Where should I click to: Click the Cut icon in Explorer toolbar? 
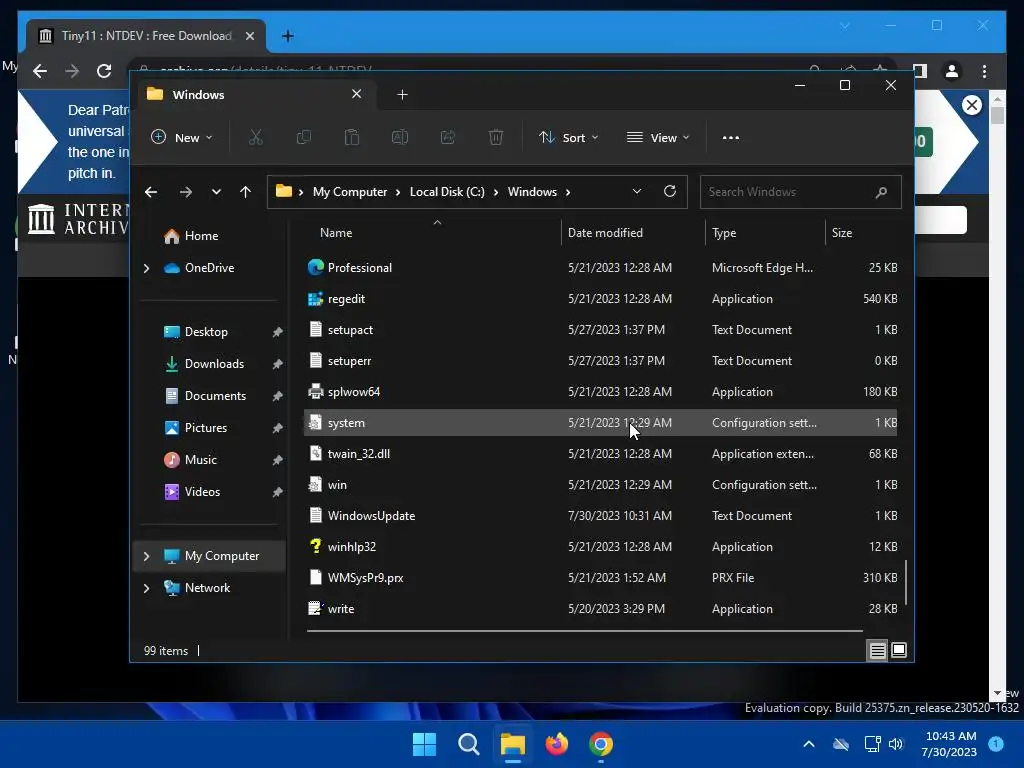255,138
